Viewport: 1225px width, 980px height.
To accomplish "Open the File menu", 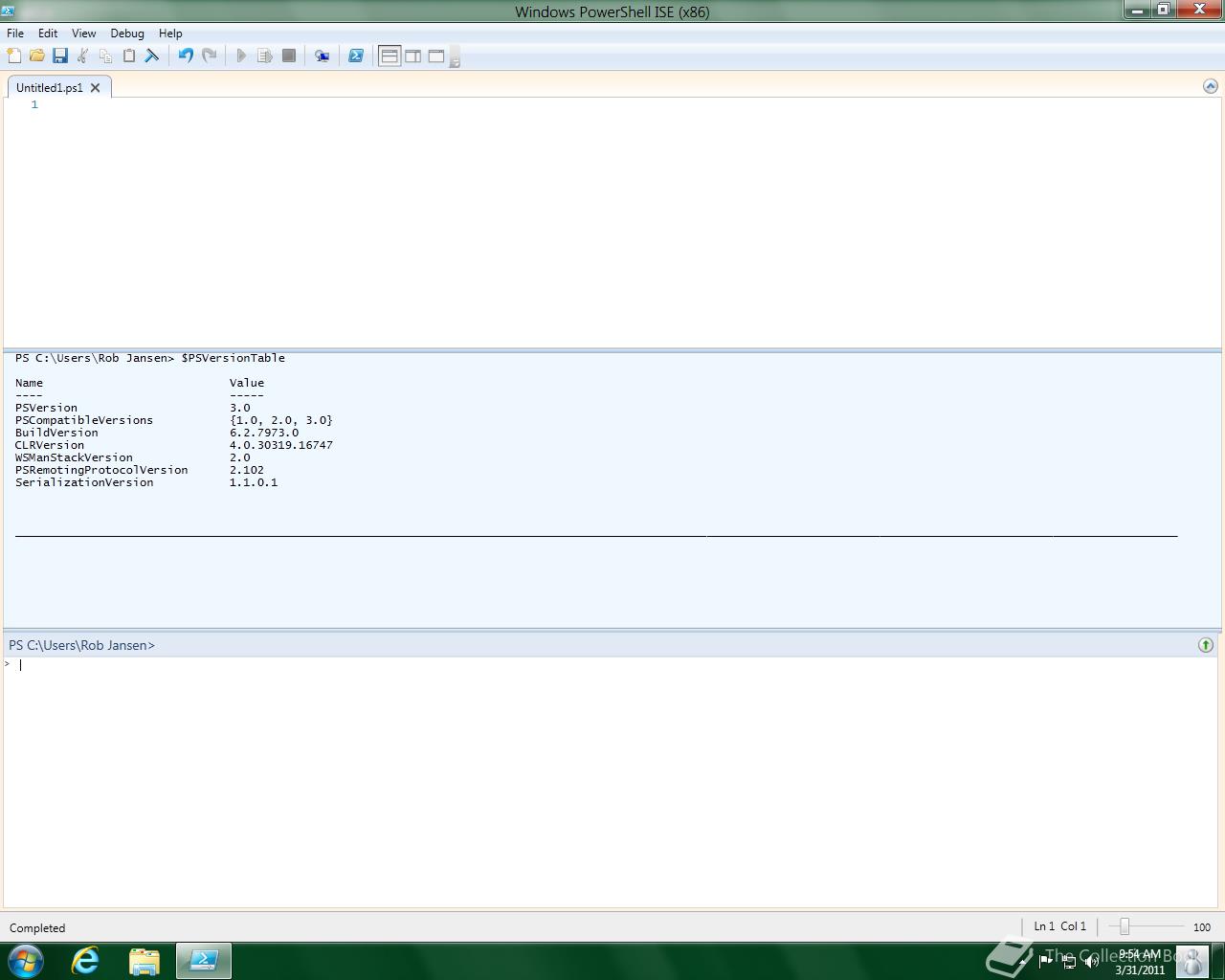I will (x=15, y=33).
